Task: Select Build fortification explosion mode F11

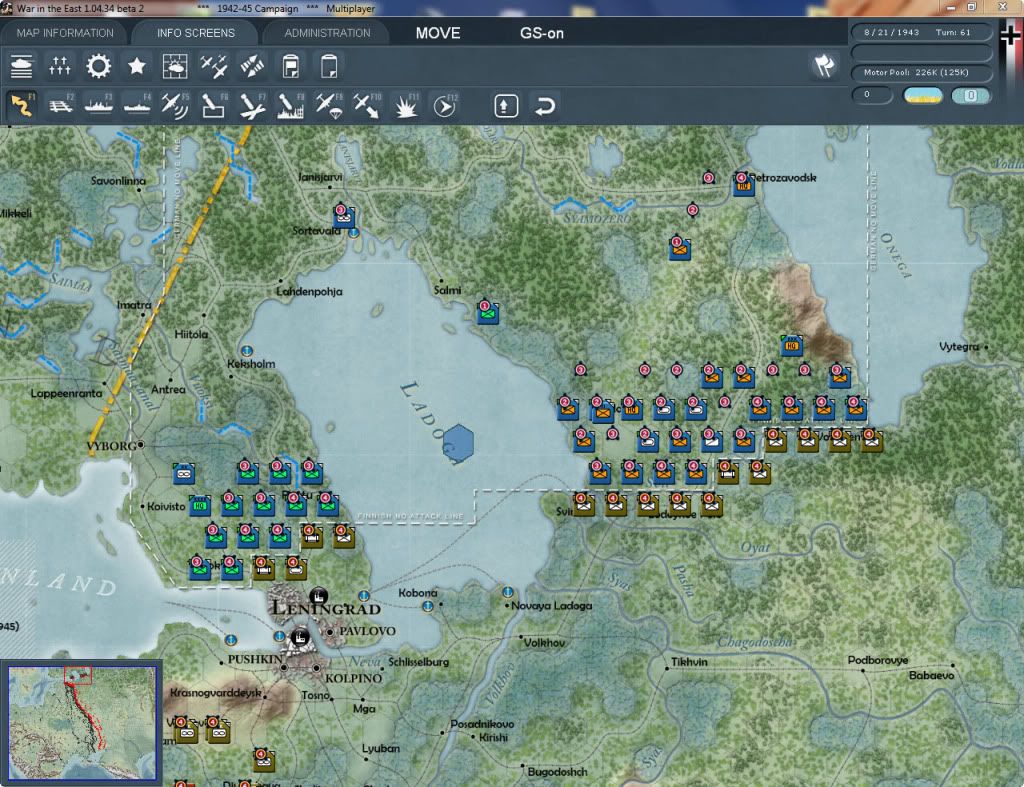Action: 406,105
